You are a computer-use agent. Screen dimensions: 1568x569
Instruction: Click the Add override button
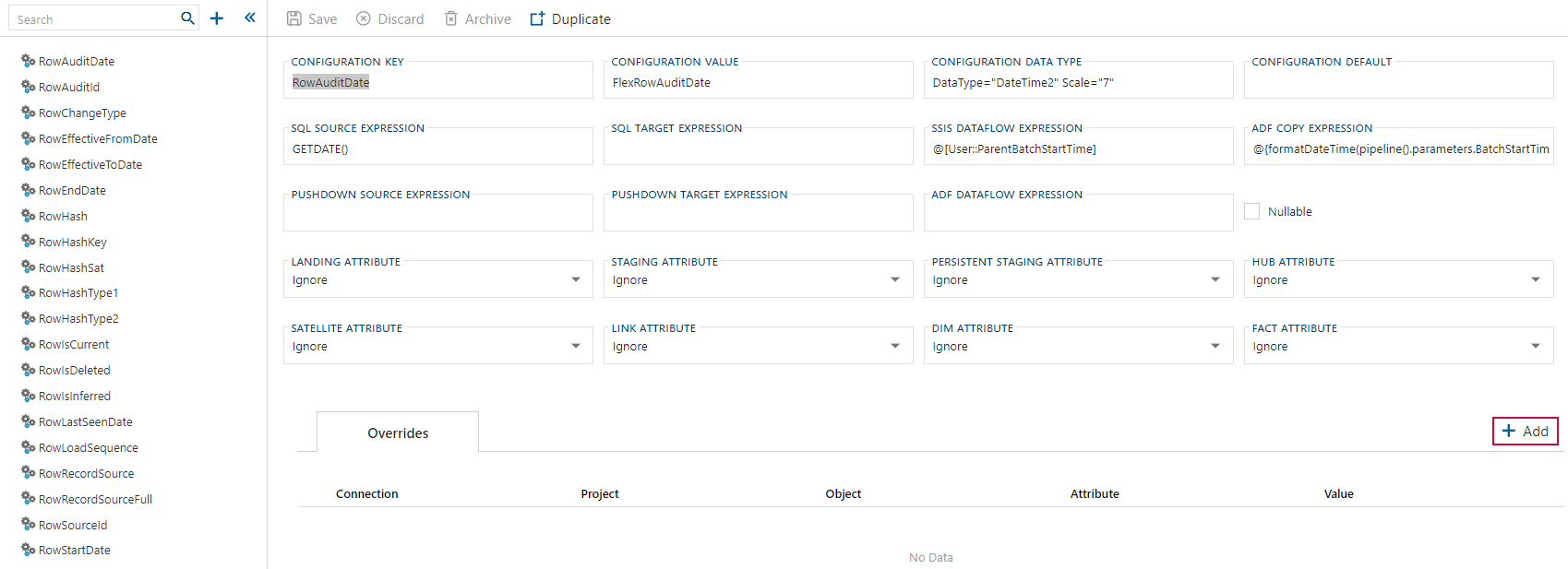click(x=1526, y=431)
